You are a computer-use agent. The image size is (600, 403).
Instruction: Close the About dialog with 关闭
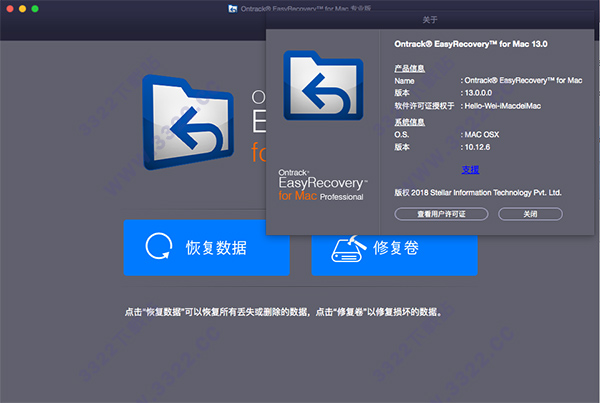click(530, 214)
